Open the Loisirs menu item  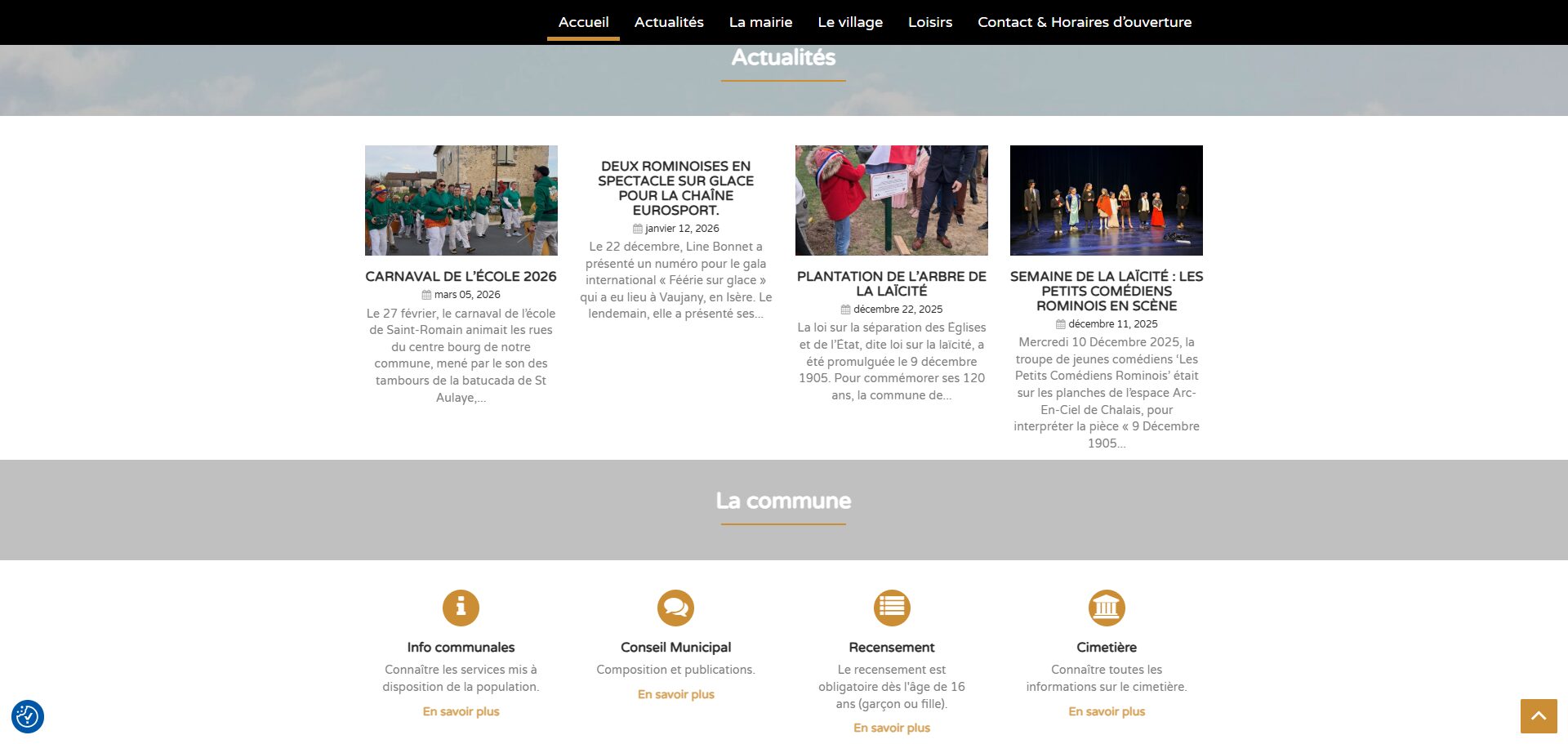(x=930, y=22)
